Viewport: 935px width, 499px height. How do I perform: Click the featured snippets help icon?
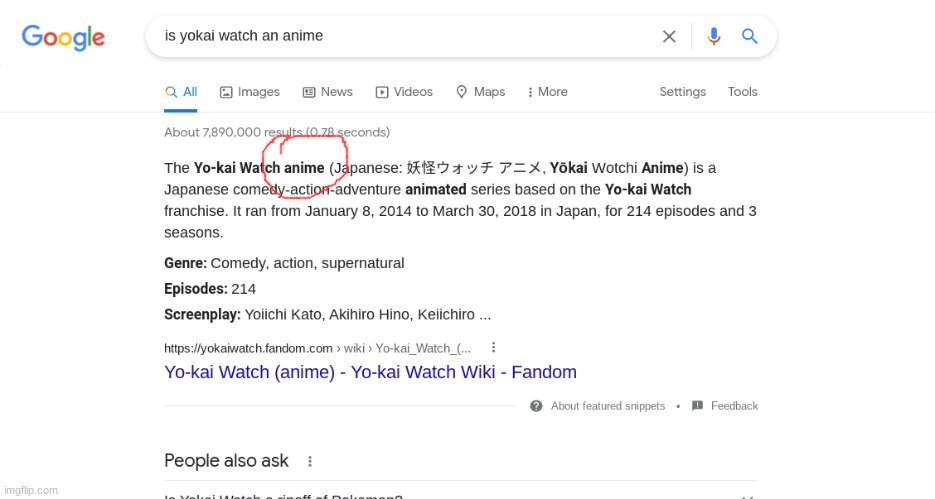point(536,406)
